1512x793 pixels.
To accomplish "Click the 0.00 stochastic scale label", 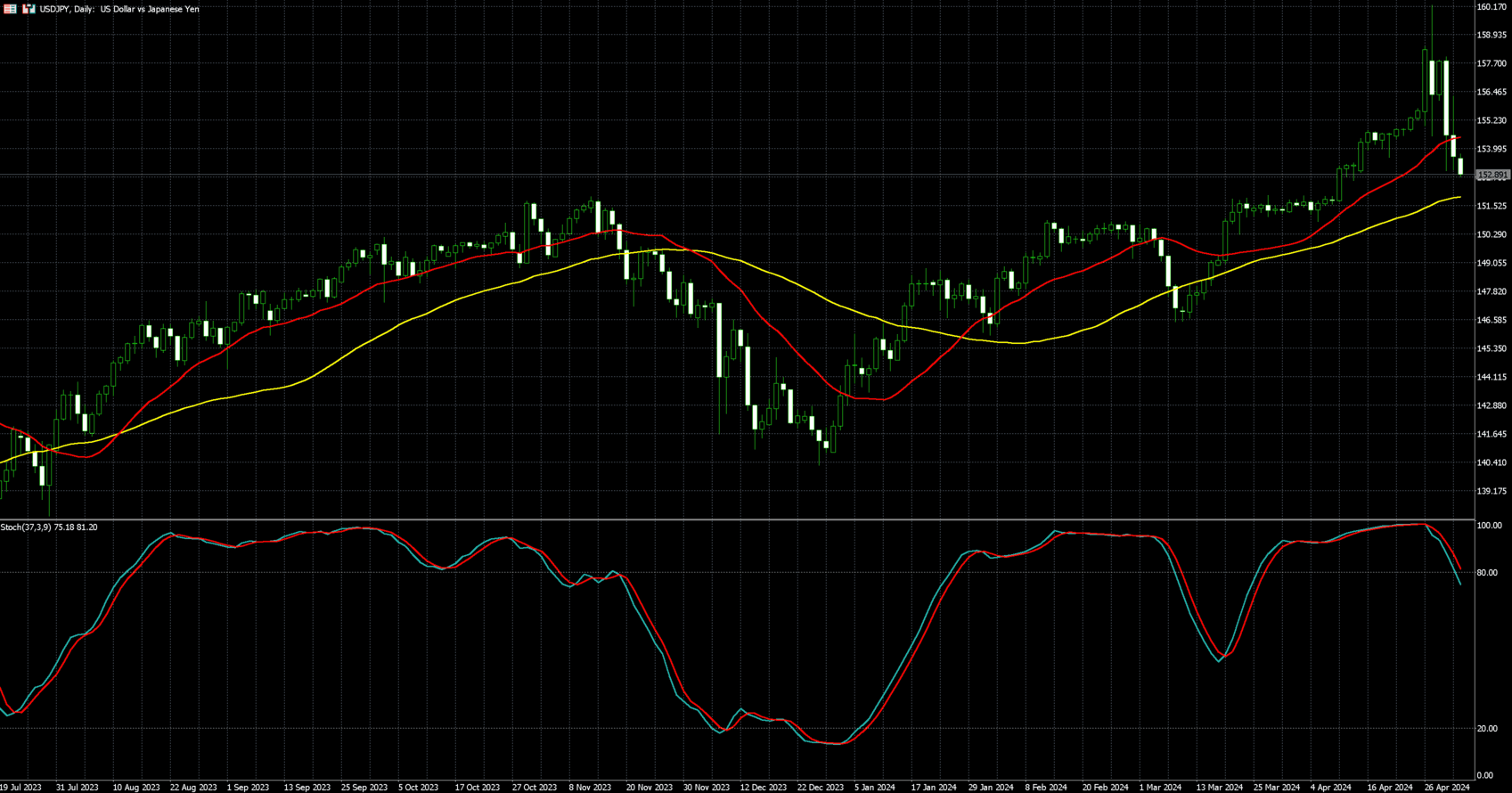I will point(1484,776).
